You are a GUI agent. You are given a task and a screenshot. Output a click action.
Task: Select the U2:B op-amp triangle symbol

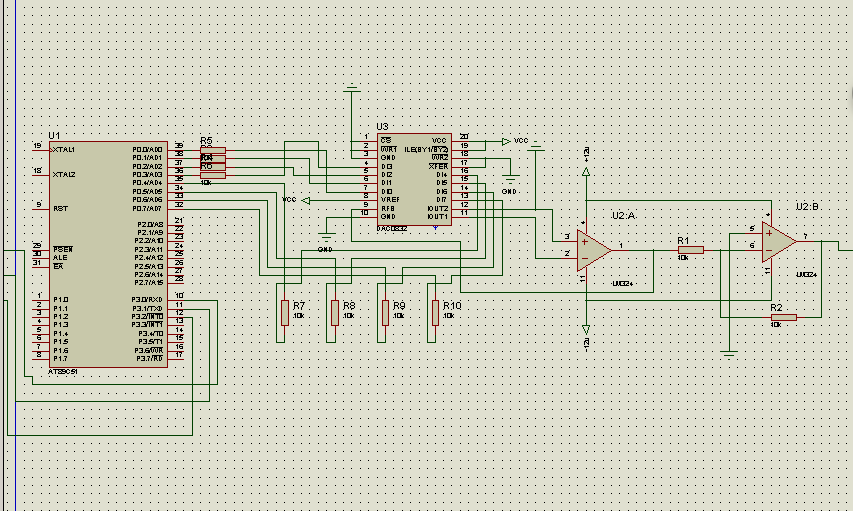(x=779, y=241)
